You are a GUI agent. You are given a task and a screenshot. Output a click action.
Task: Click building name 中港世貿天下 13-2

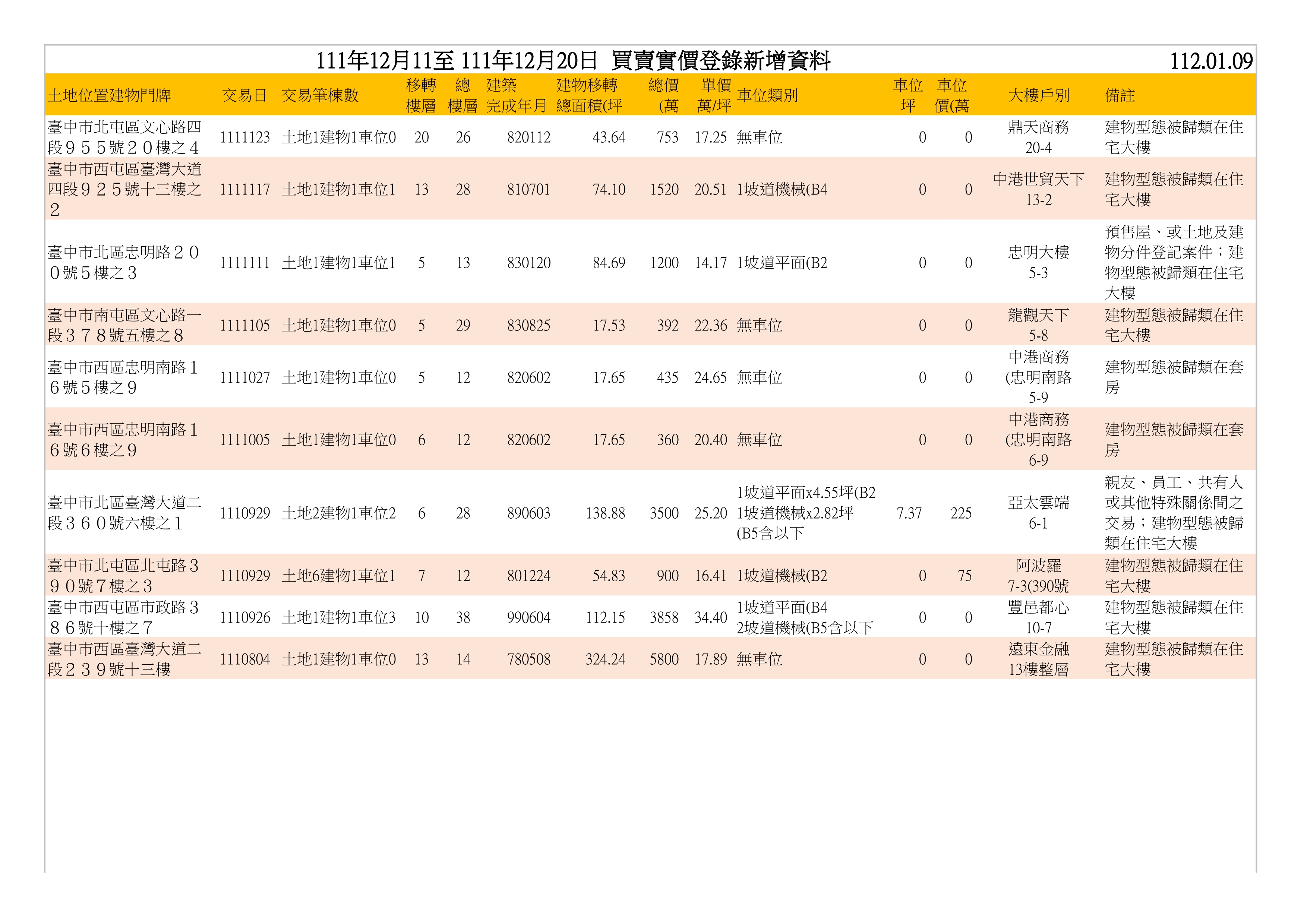[x=1038, y=190]
